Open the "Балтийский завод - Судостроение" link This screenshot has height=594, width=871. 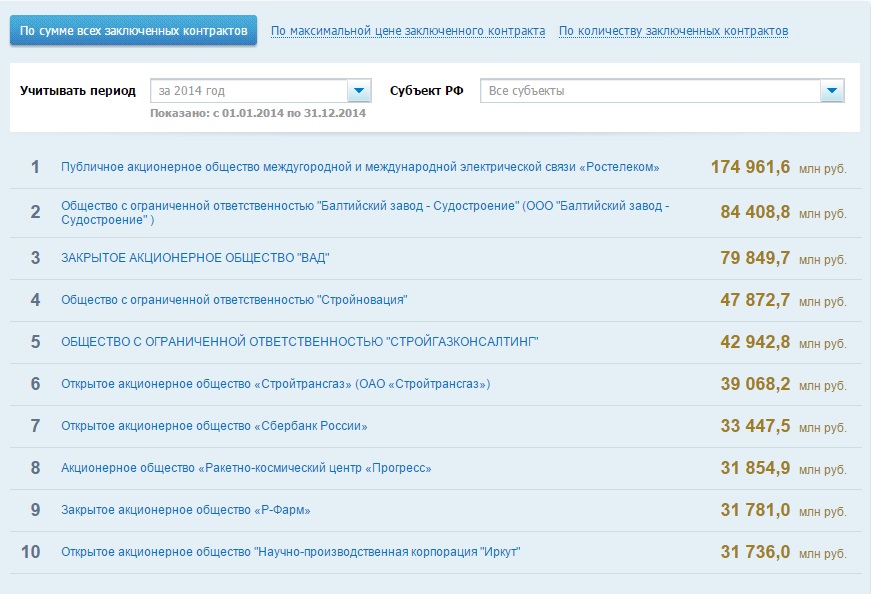click(x=365, y=212)
